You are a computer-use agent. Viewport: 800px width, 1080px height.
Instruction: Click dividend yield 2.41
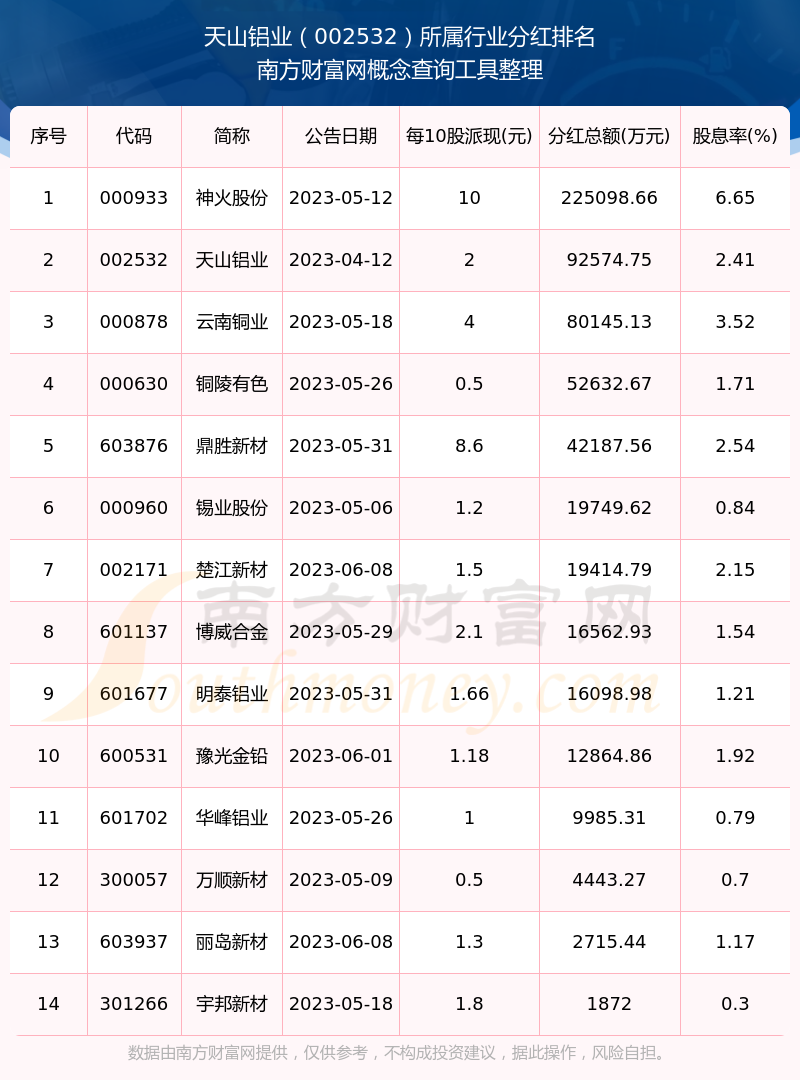tap(735, 260)
